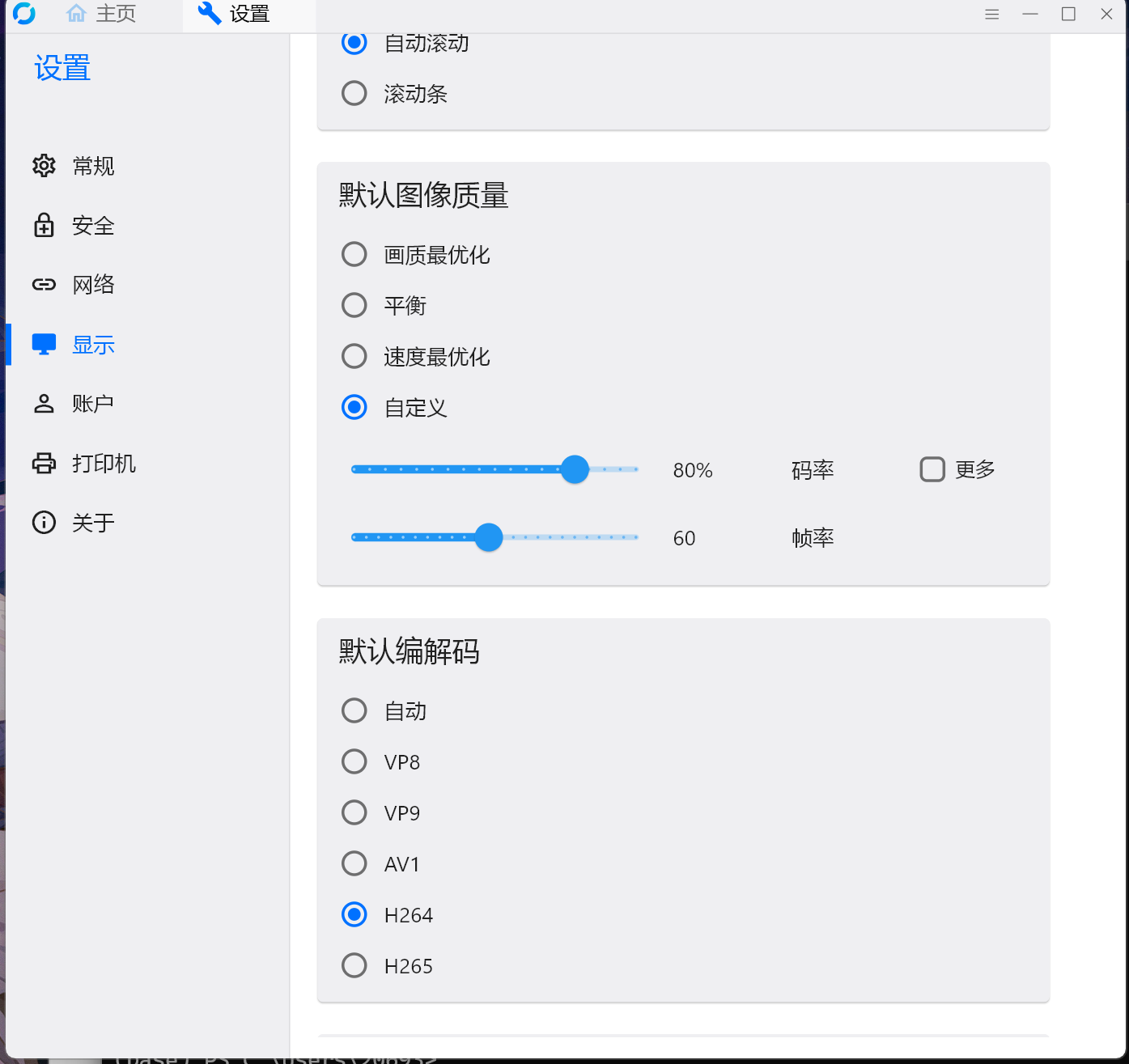Click the app logo icon
The image size is (1129, 1064).
tap(24, 14)
